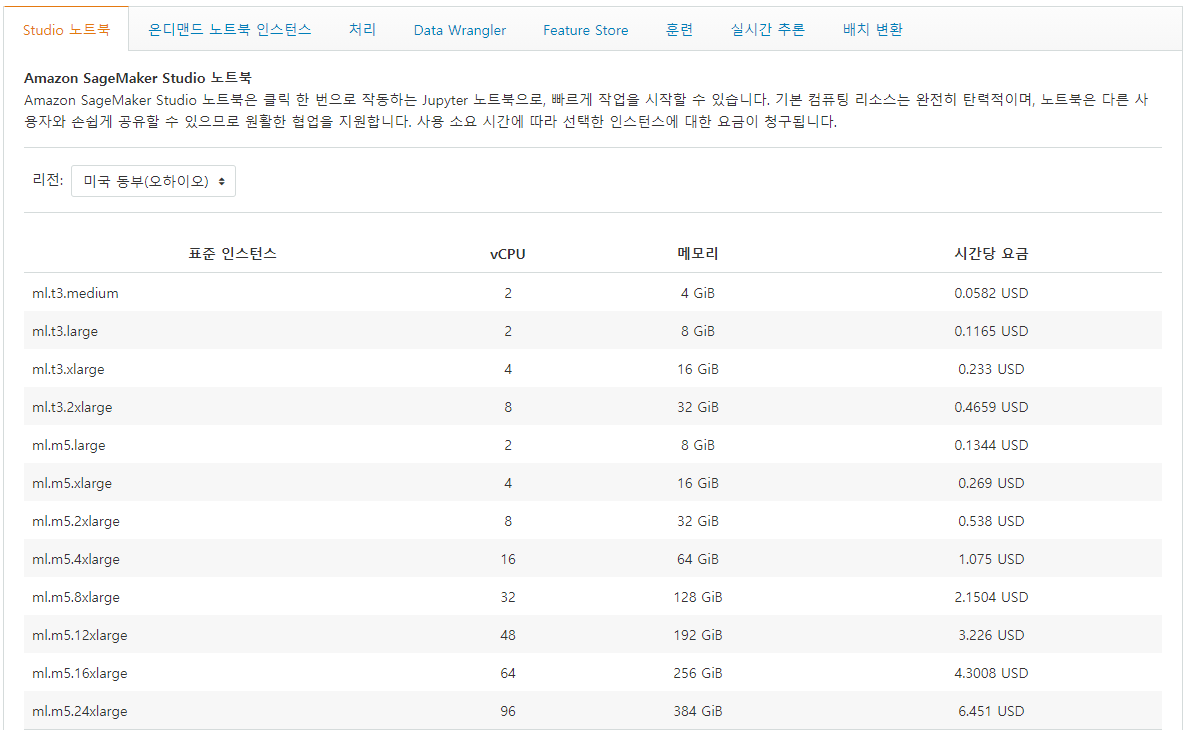Screen dimensions: 1189x730
Task: Click the vCPU value 16 for ml.m5.4xlarge
Action: (x=508, y=559)
